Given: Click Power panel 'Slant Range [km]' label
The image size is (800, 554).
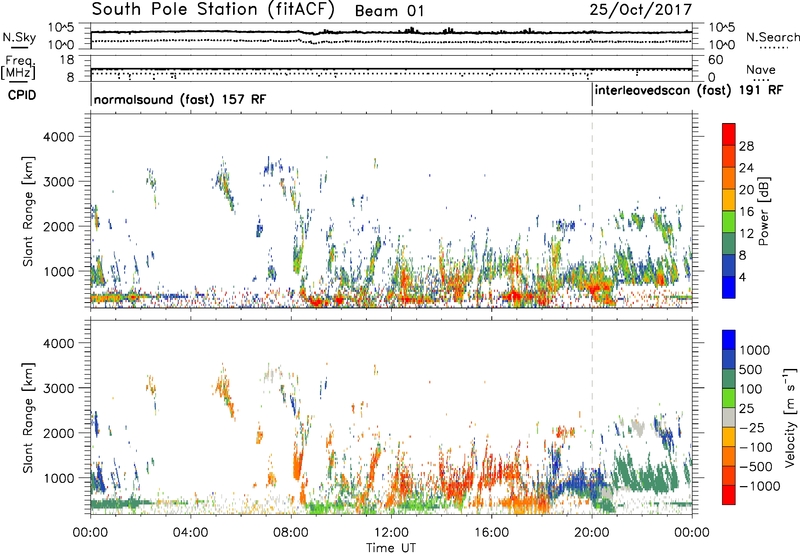Looking at the screenshot, I should click(x=29, y=211).
